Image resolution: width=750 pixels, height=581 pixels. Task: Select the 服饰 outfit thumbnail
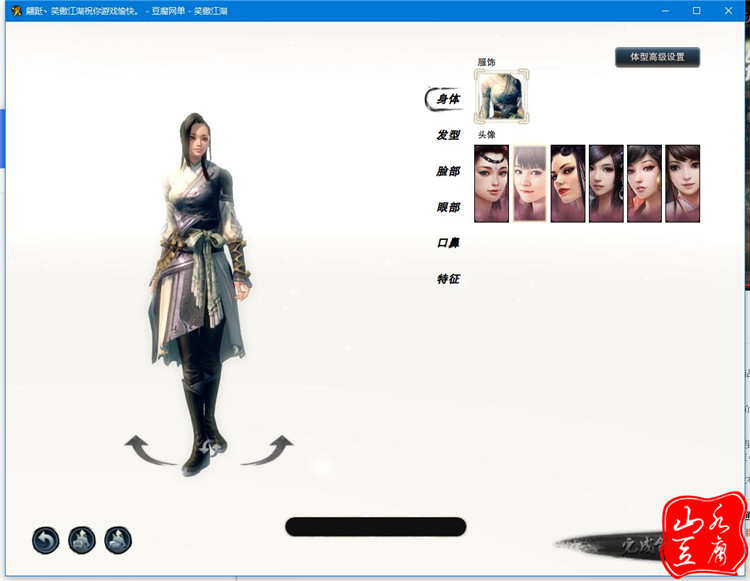pyautogui.click(x=501, y=97)
